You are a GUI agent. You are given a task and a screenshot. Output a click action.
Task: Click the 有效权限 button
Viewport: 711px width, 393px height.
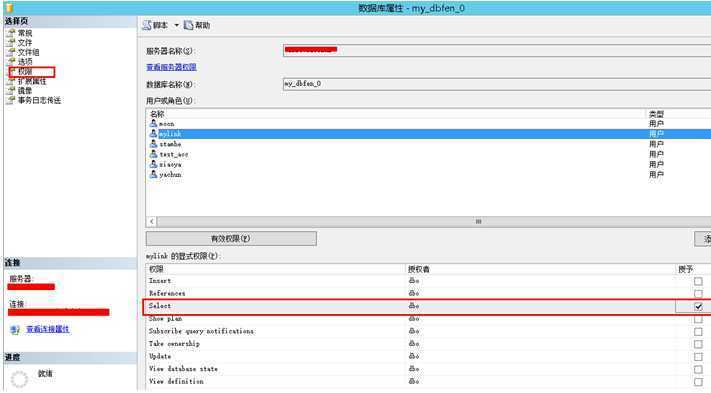coord(231,238)
